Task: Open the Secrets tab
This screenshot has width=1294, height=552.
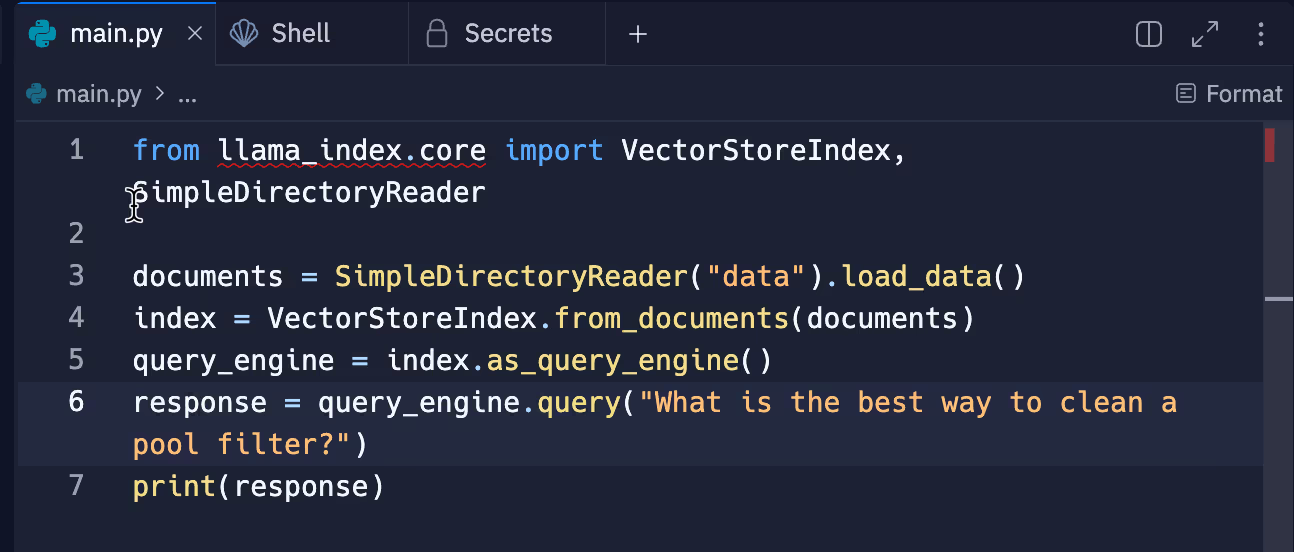Action: (x=507, y=34)
